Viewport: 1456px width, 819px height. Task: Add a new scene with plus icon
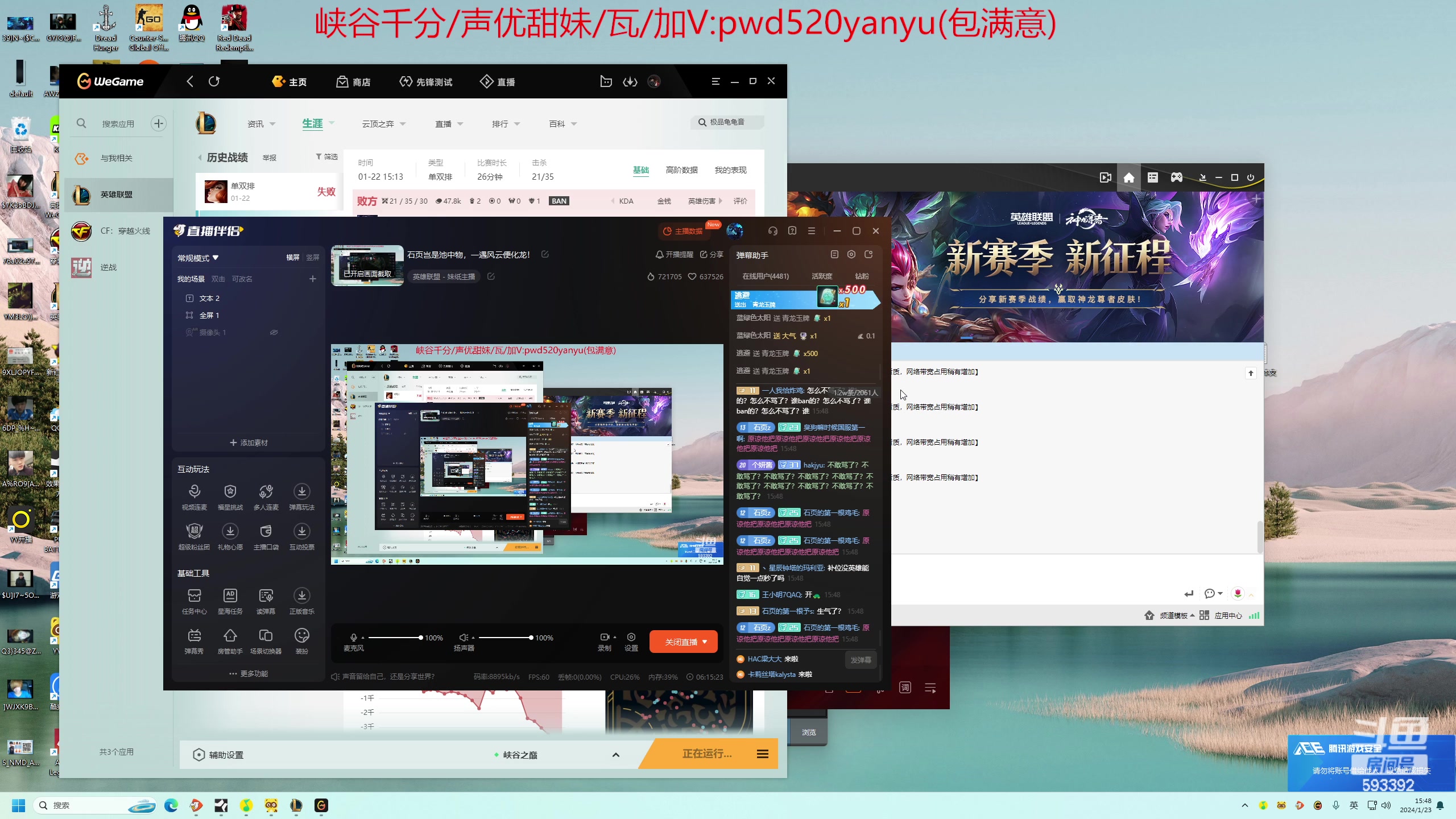tap(312, 279)
